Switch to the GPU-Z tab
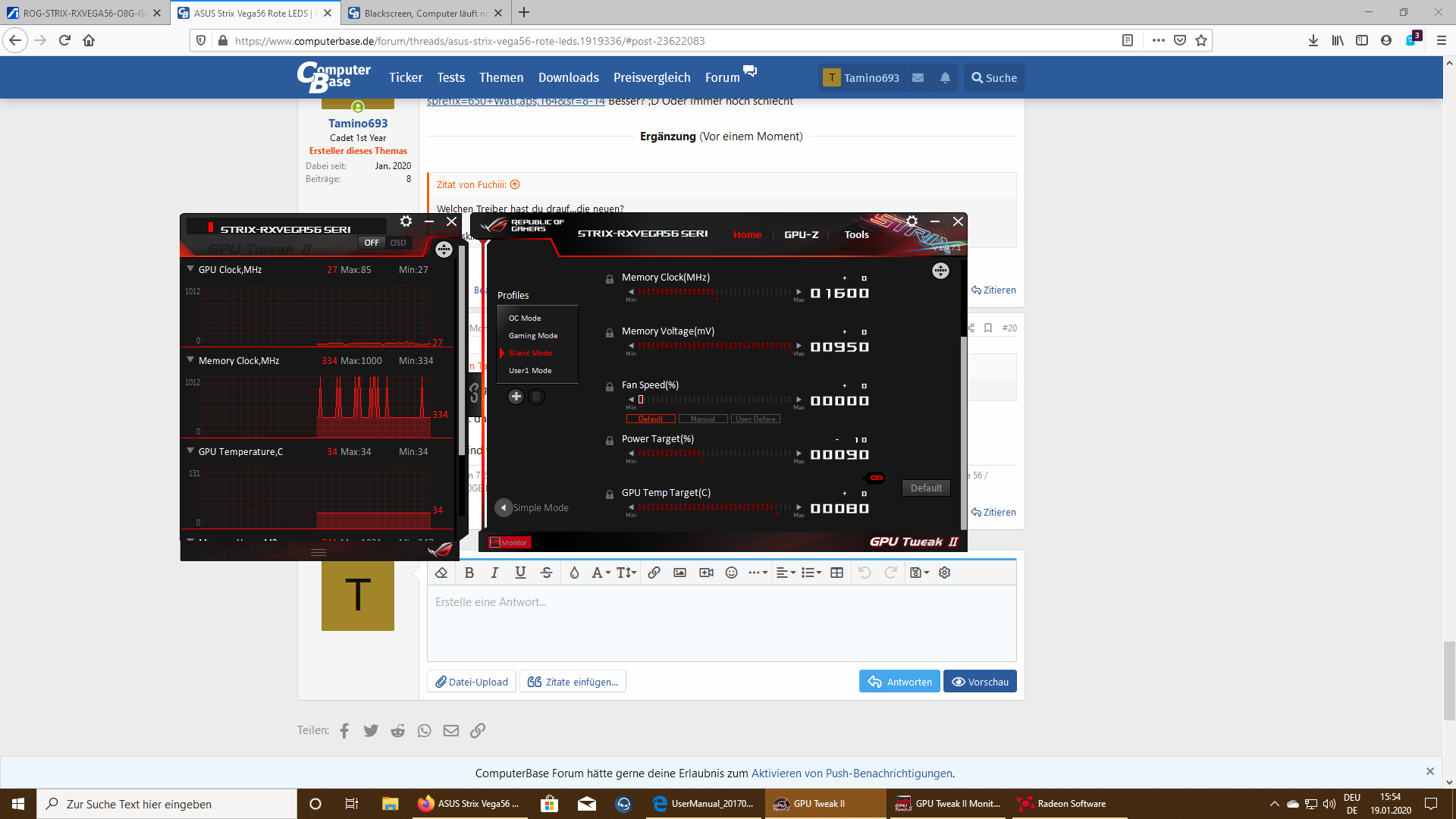This screenshot has width=1456, height=819. point(802,234)
